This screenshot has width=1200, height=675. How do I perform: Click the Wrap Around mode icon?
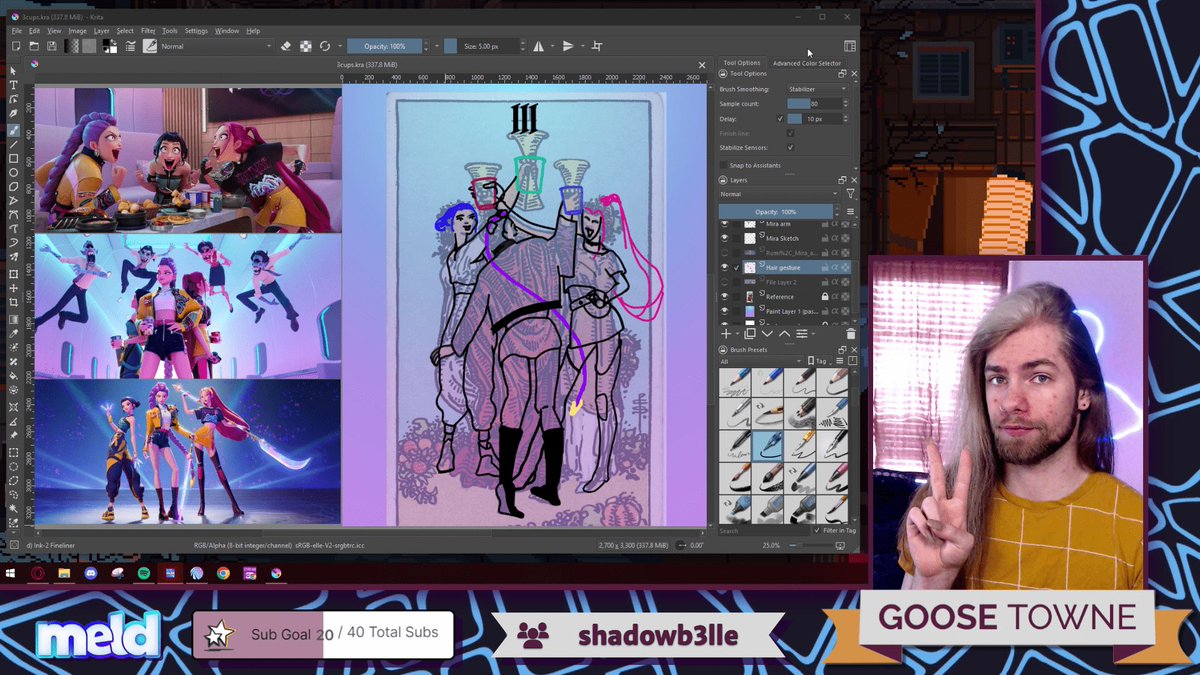[x=598, y=46]
